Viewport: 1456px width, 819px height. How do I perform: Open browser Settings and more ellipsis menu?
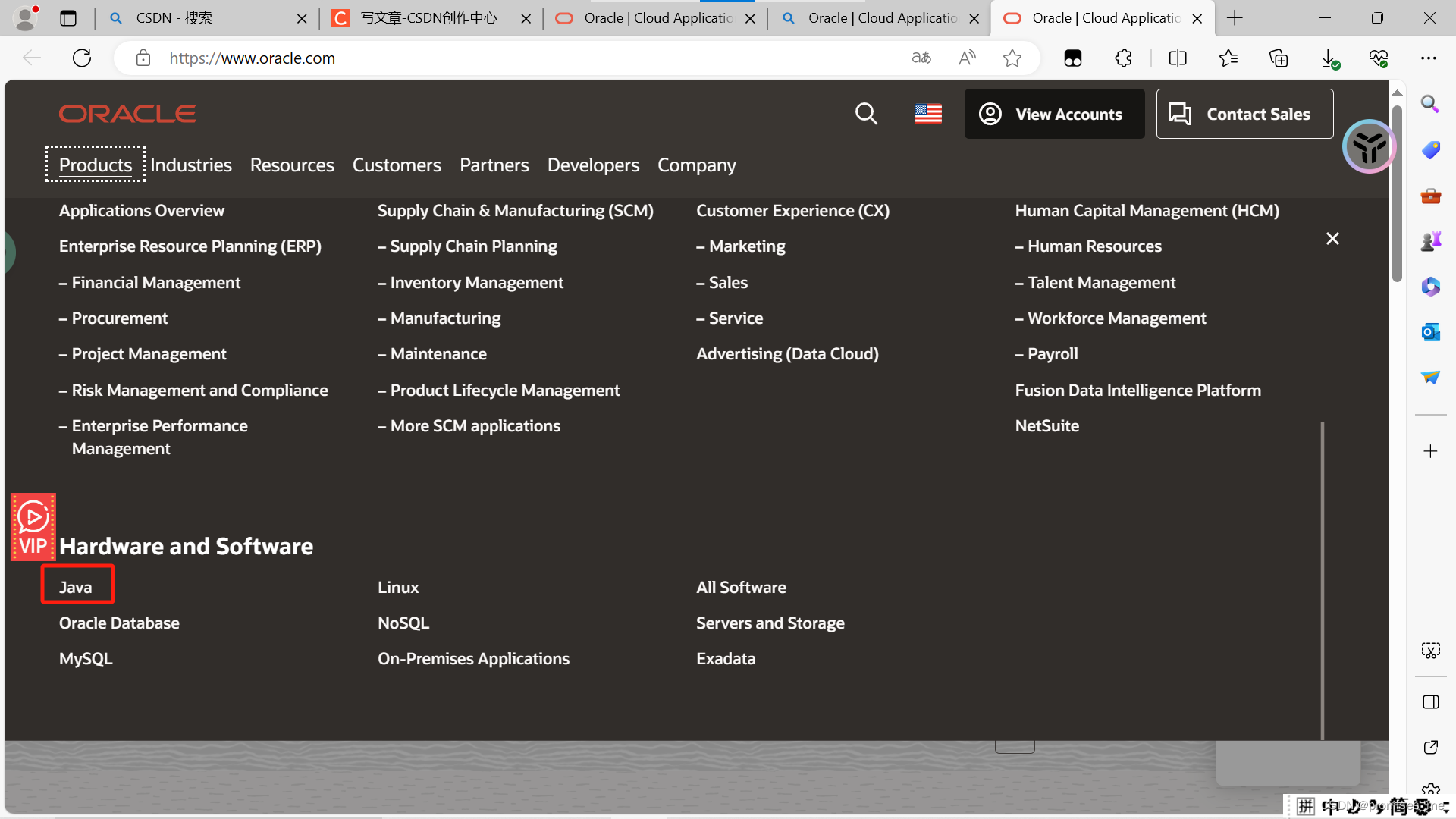coord(1429,58)
